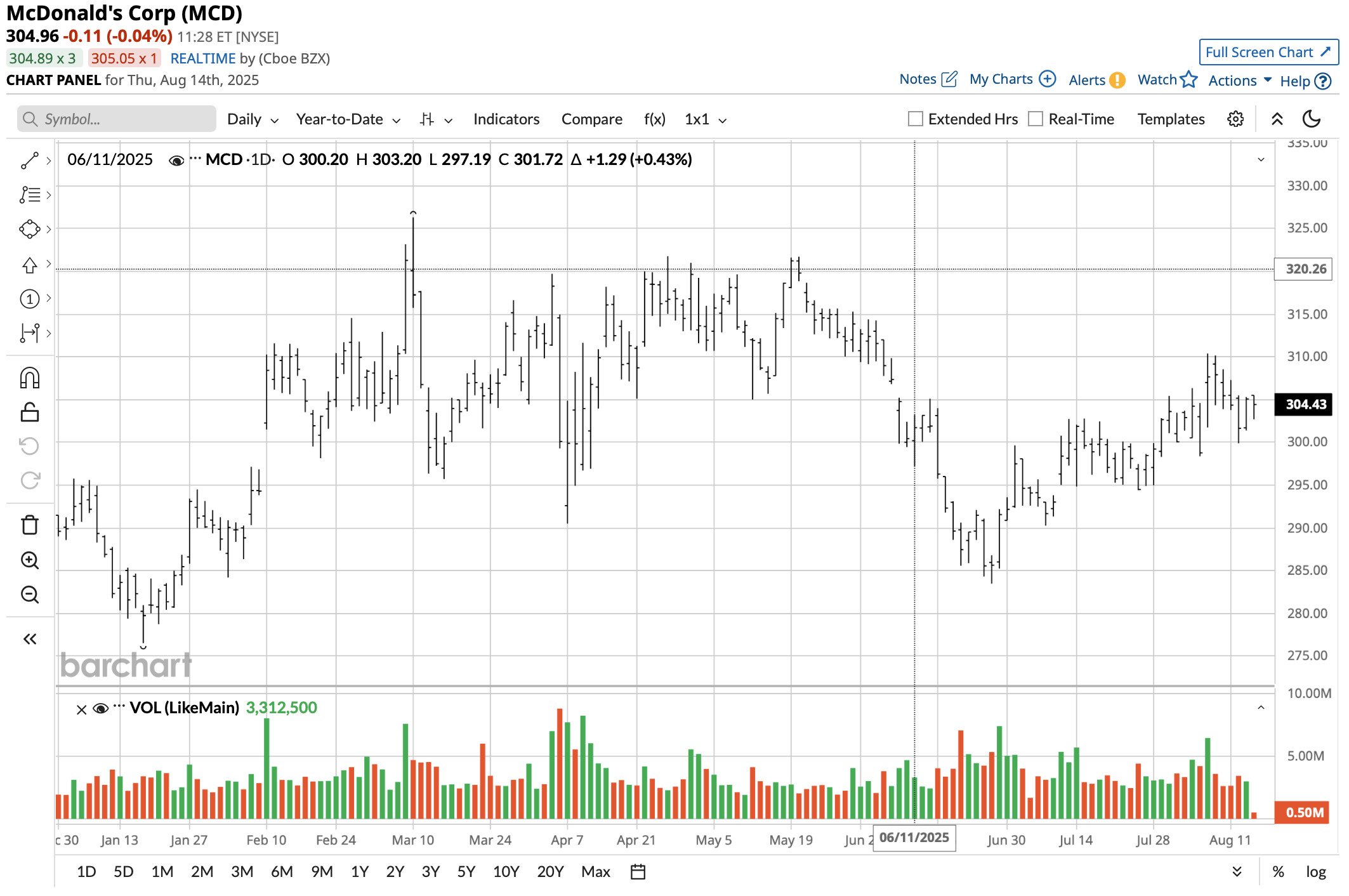Open the 1x1 grid layout dropdown
The height and width of the screenshot is (896, 1349).
(706, 119)
